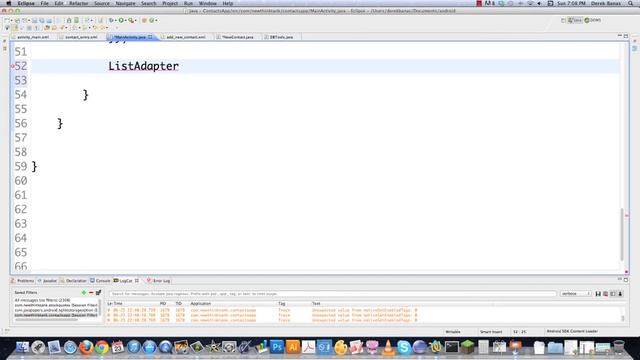Click the PID column header in LogCat
The height and width of the screenshot is (360, 640).
(163, 304)
